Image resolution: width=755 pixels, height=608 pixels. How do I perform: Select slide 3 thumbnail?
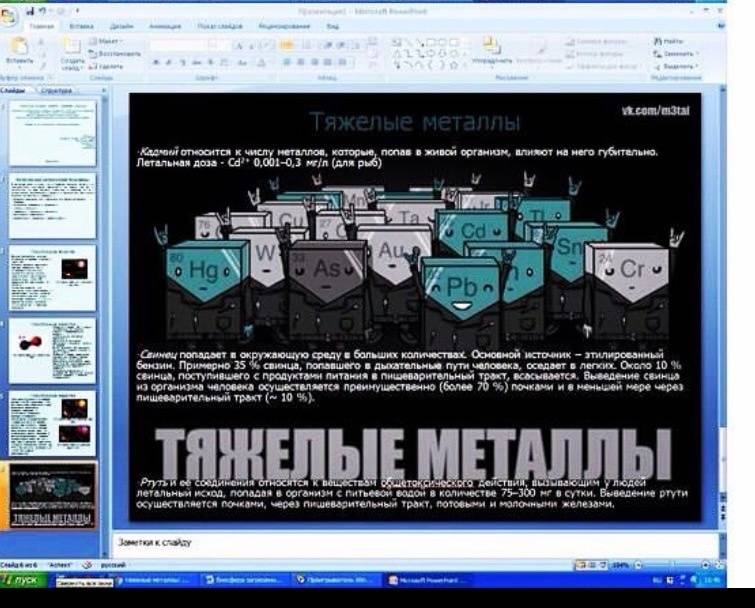(52, 278)
